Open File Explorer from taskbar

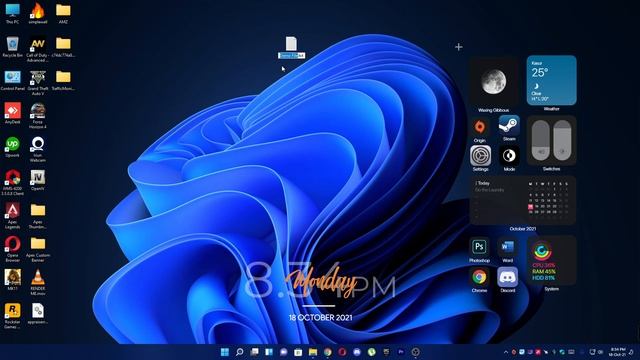[x=313, y=352]
